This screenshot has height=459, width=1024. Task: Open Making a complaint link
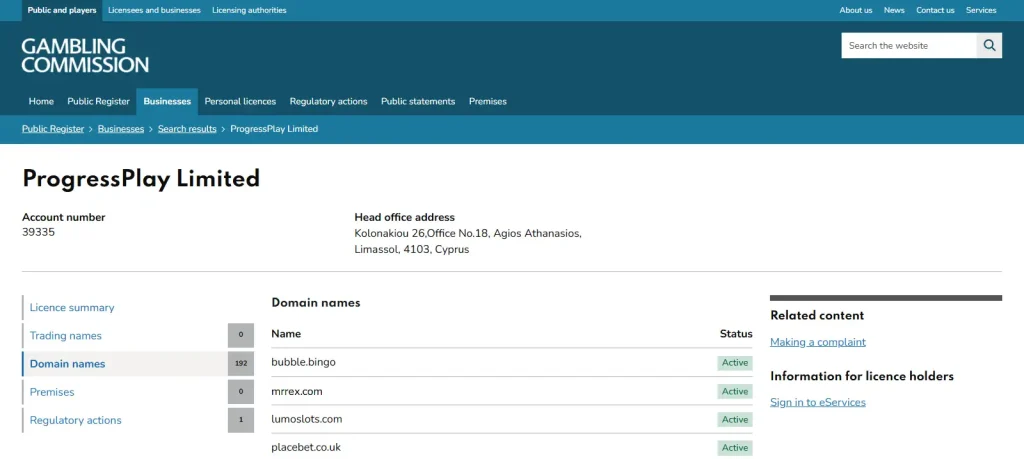(x=818, y=342)
